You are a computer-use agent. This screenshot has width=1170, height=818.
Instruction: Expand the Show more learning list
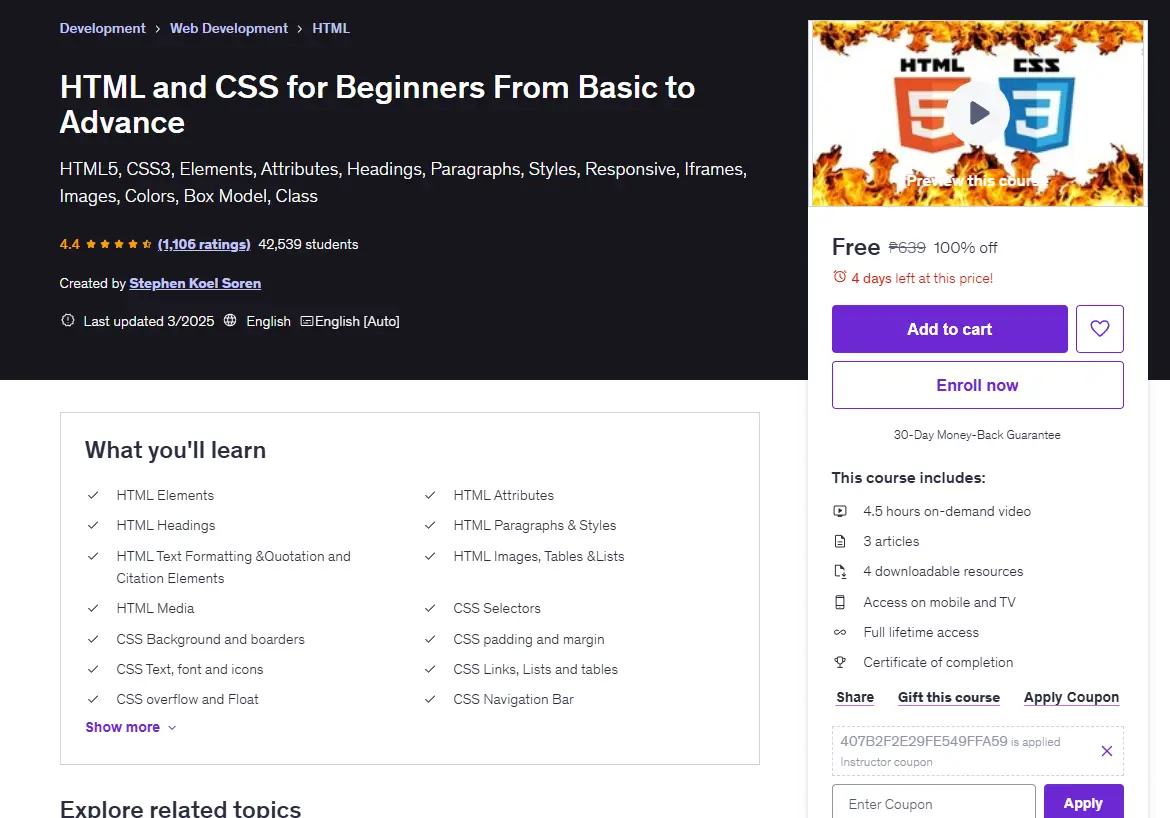click(x=131, y=727)
